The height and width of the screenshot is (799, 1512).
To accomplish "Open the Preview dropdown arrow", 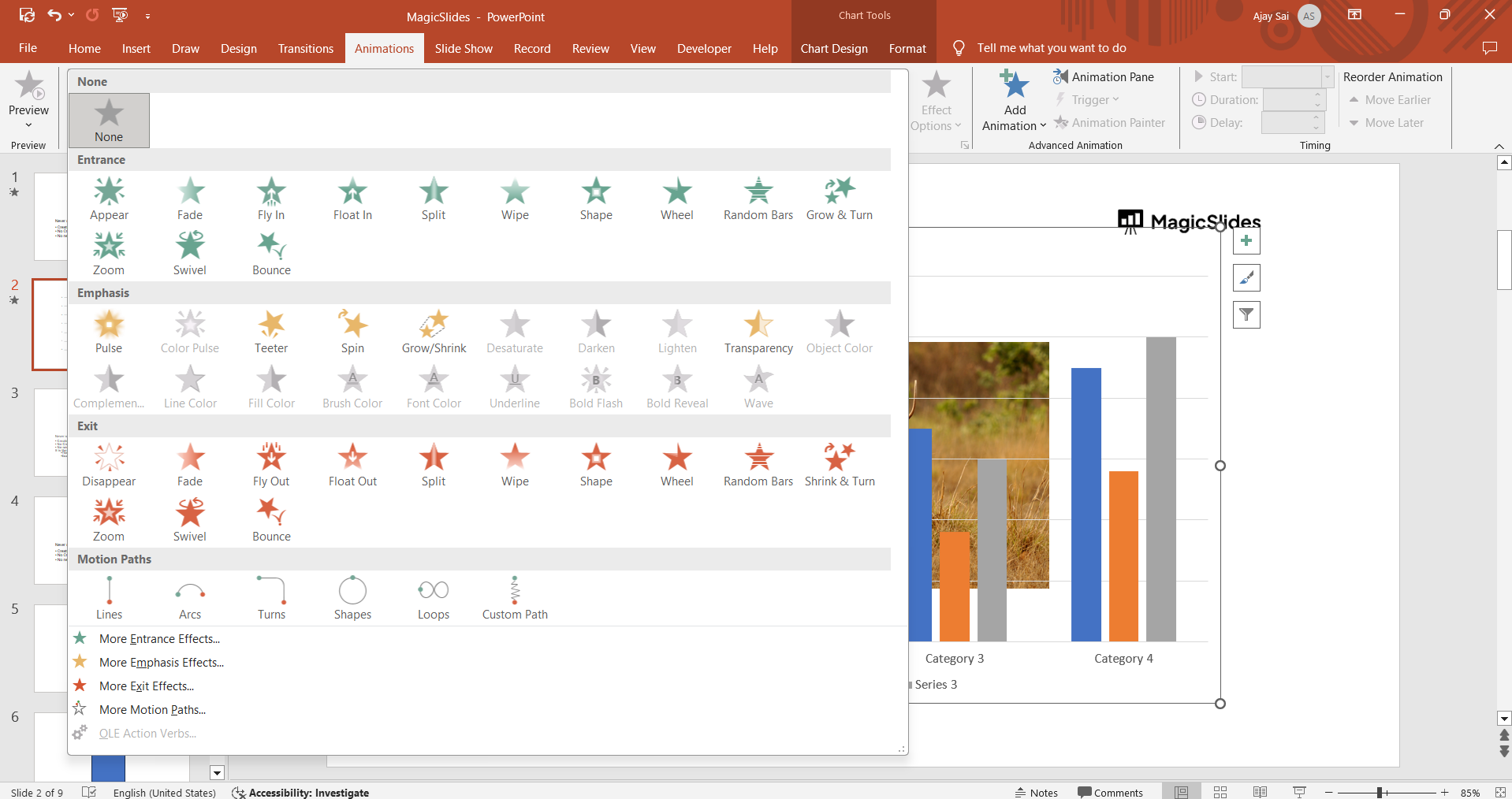I will pos(28,124).
